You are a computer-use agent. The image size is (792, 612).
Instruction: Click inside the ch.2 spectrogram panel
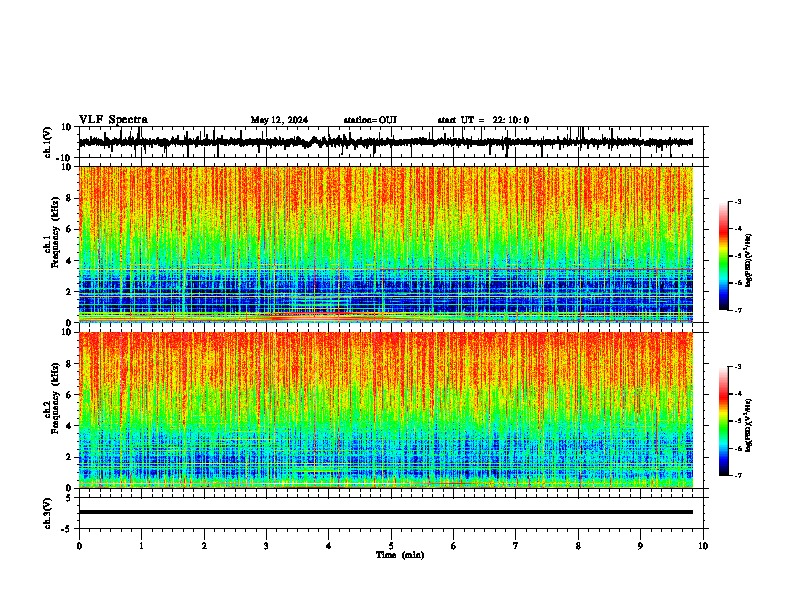click(x=385, y=410)
